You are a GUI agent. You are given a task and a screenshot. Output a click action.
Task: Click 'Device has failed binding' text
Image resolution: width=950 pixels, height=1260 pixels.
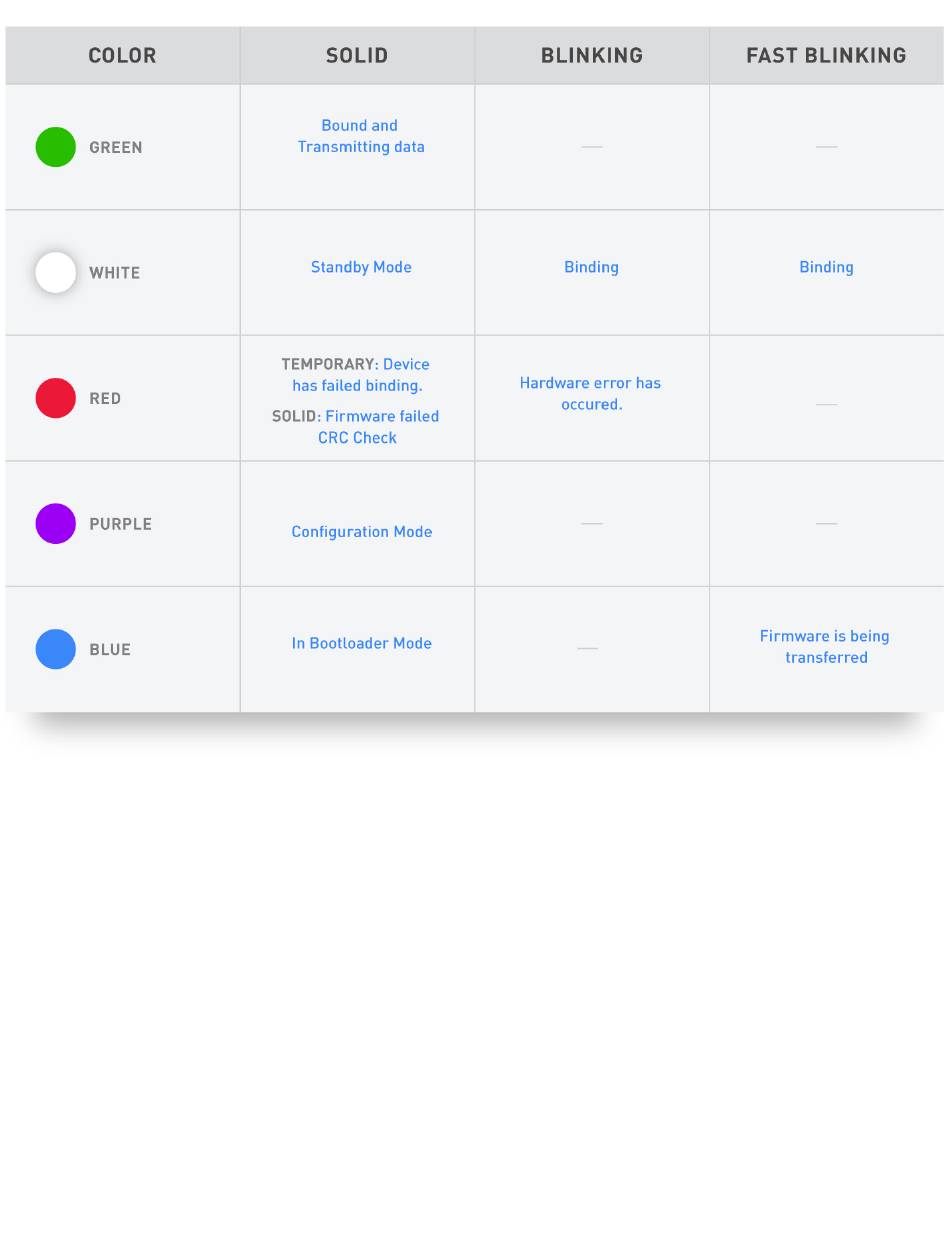point(357,375)
